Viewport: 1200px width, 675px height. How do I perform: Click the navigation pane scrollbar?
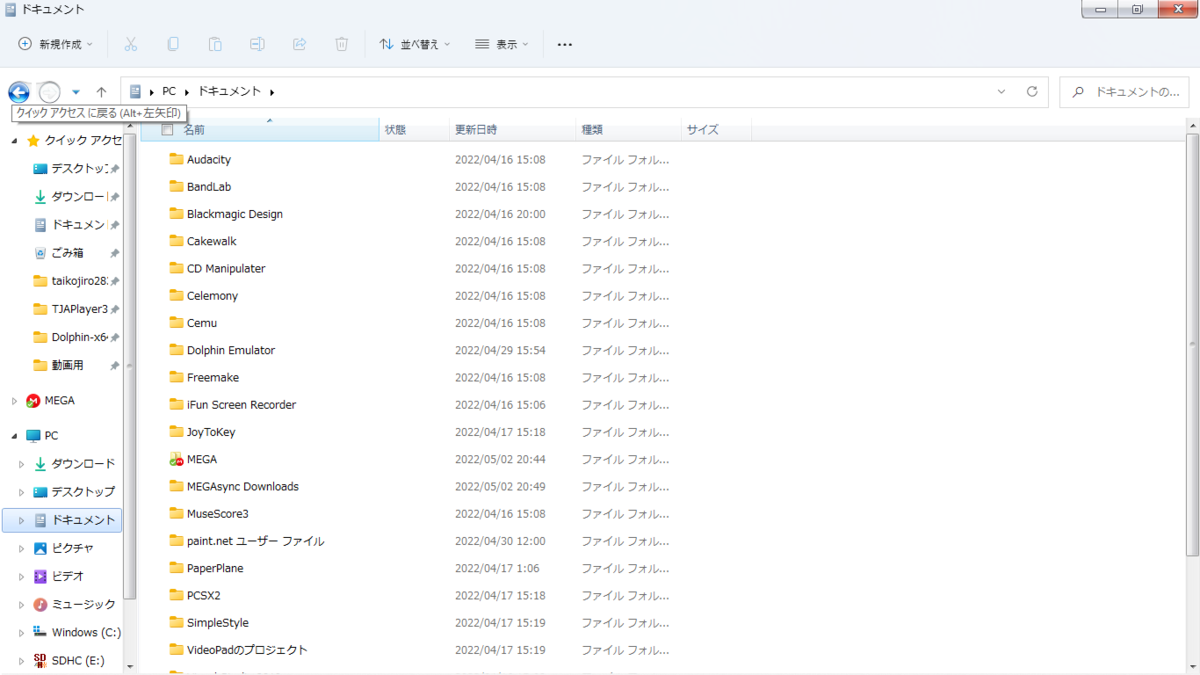[x=130, y=365]
